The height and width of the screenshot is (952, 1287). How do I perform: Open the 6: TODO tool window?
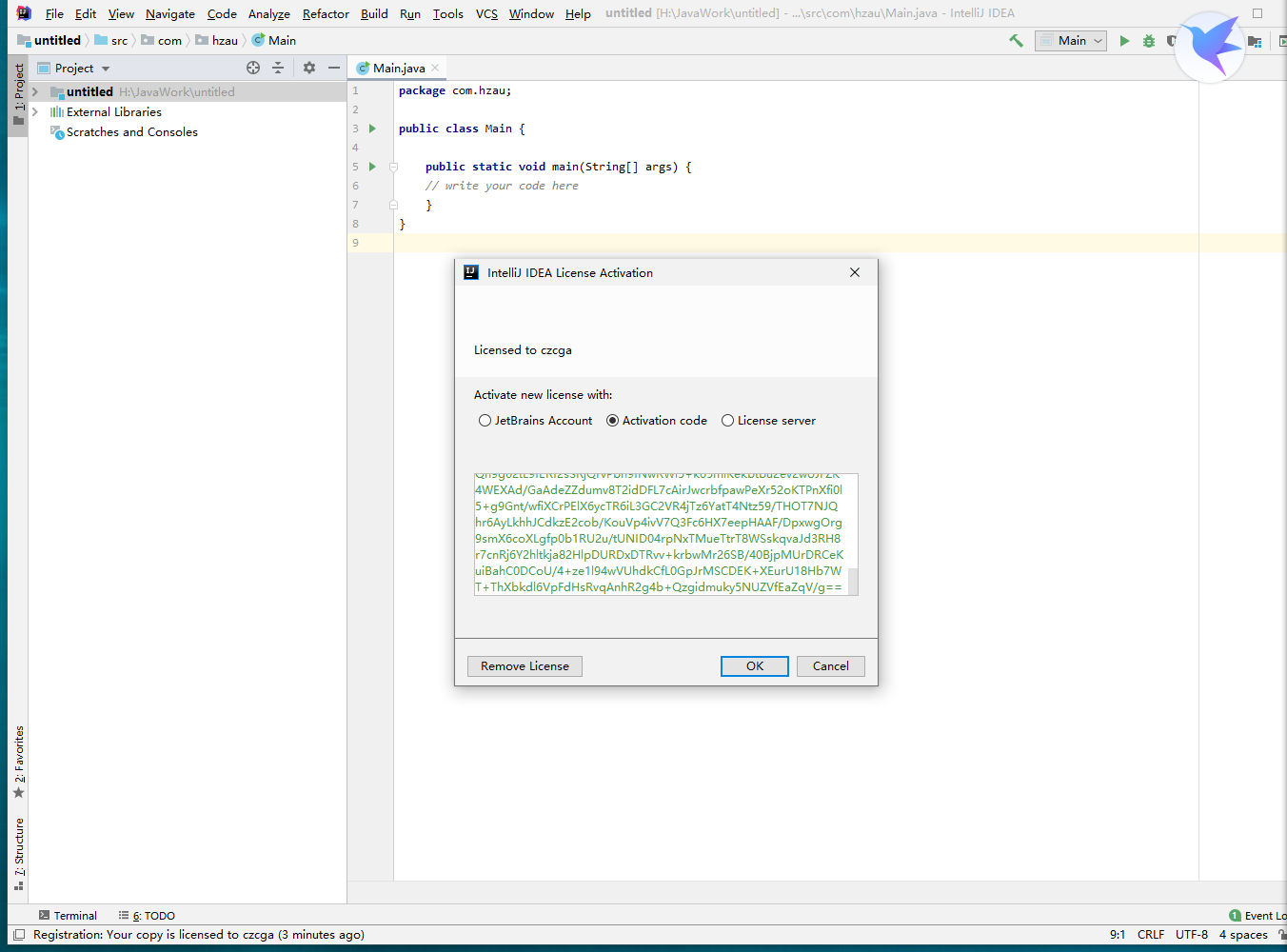[147, 916]
